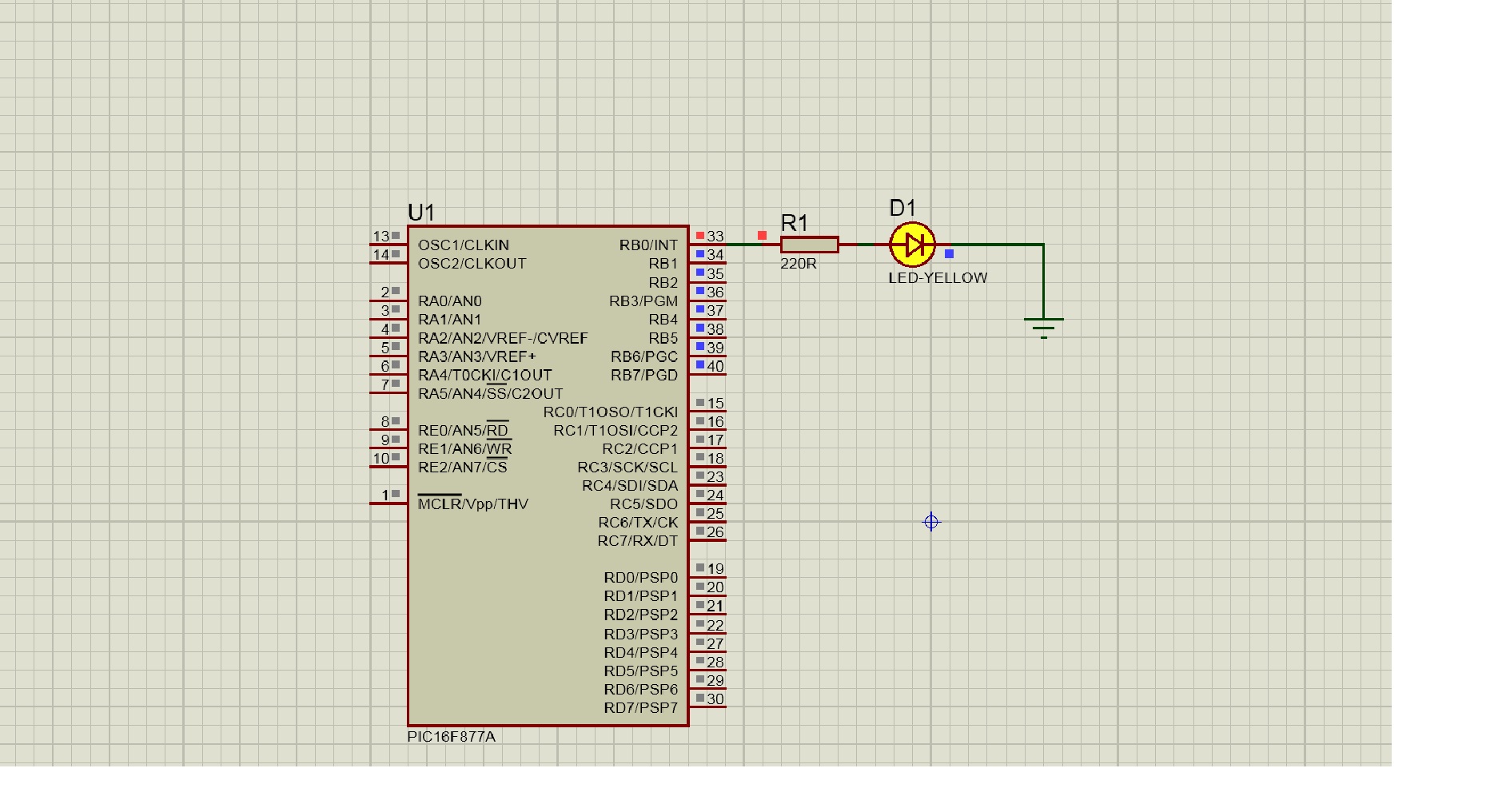Click the D1 reference label
This screenshot has height=812, width=1502.
pos(902,209)
